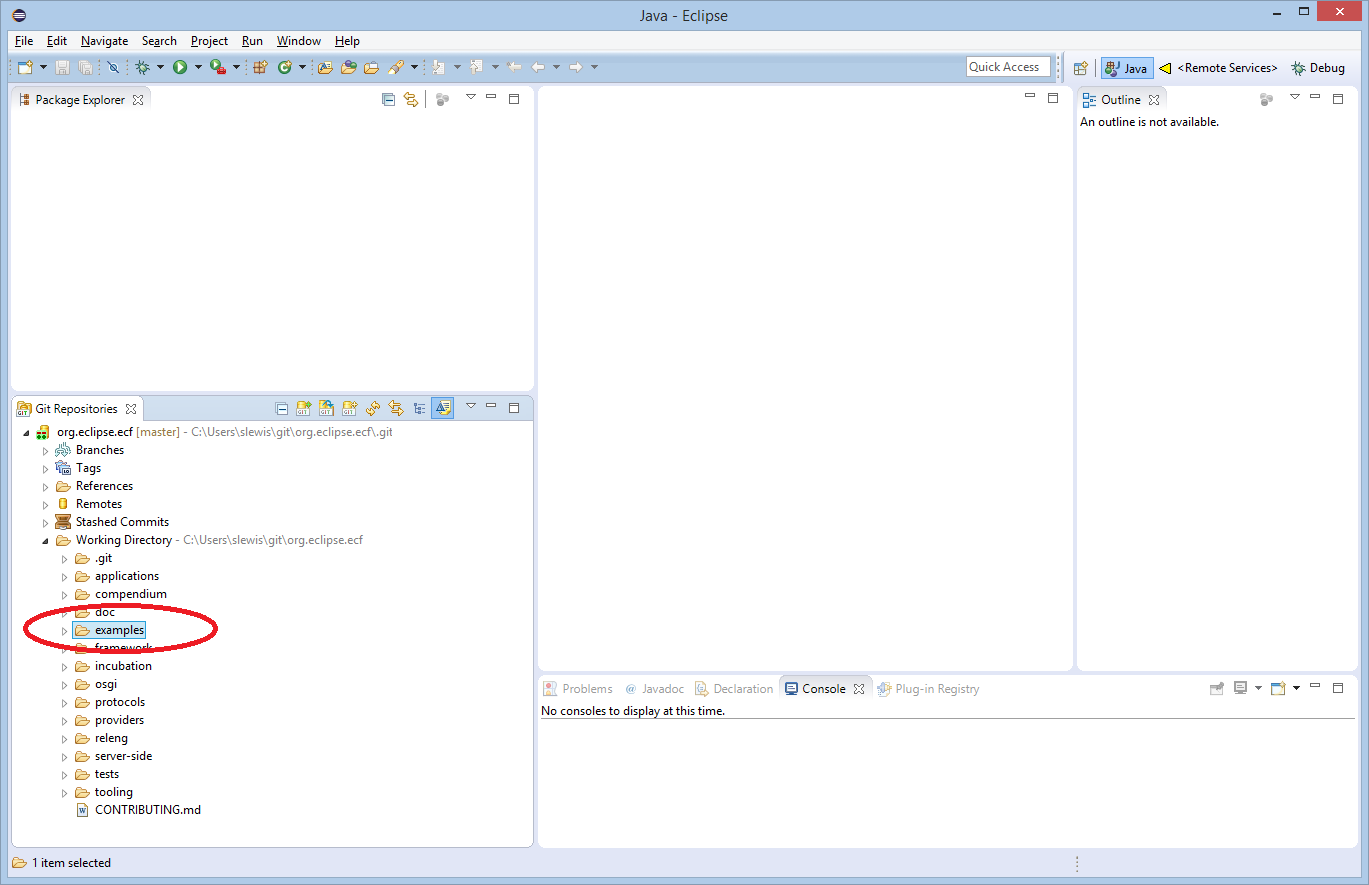This screenshot has width=1369, height=885.
Task: Click the New Java Package icon
Action: (260, 67)
